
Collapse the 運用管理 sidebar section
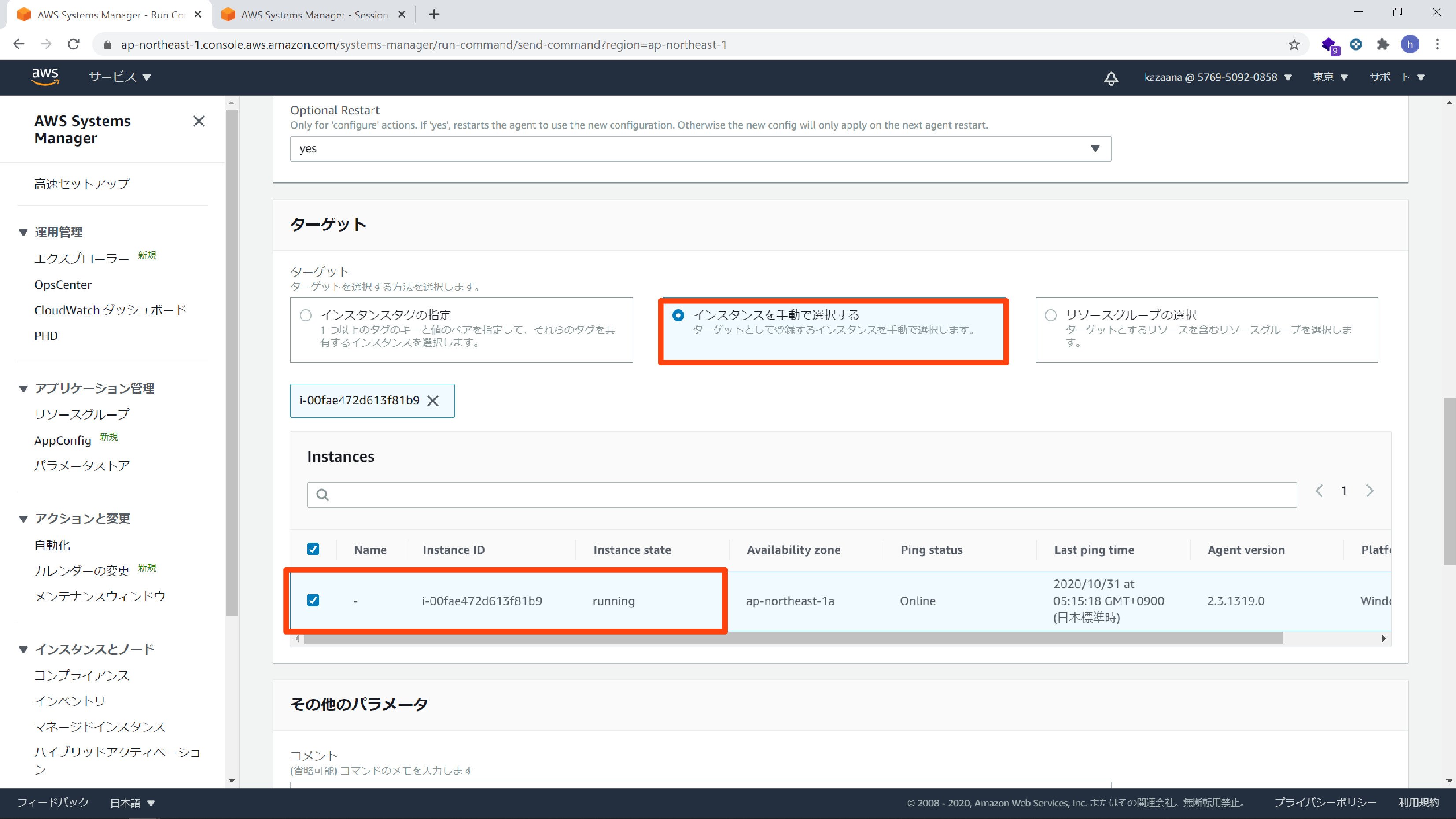23,232
